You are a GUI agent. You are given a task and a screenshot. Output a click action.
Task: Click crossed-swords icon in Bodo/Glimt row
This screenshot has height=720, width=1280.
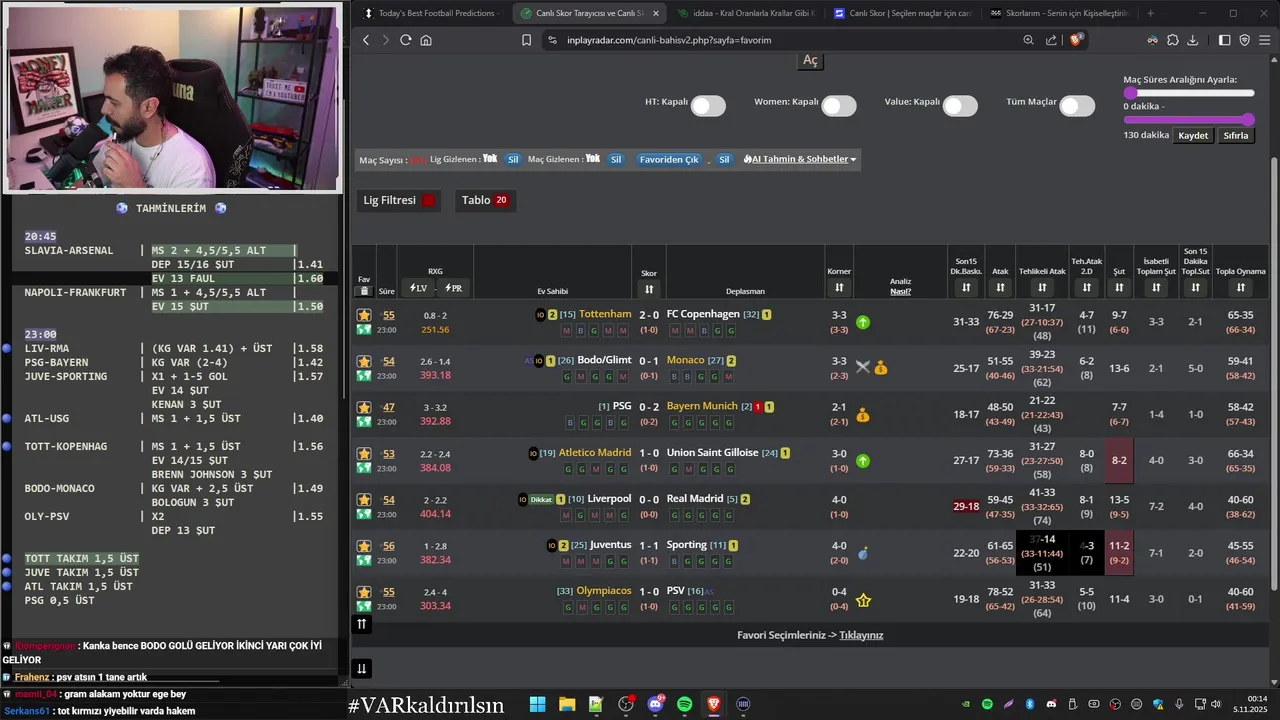[x=863, y=367]
